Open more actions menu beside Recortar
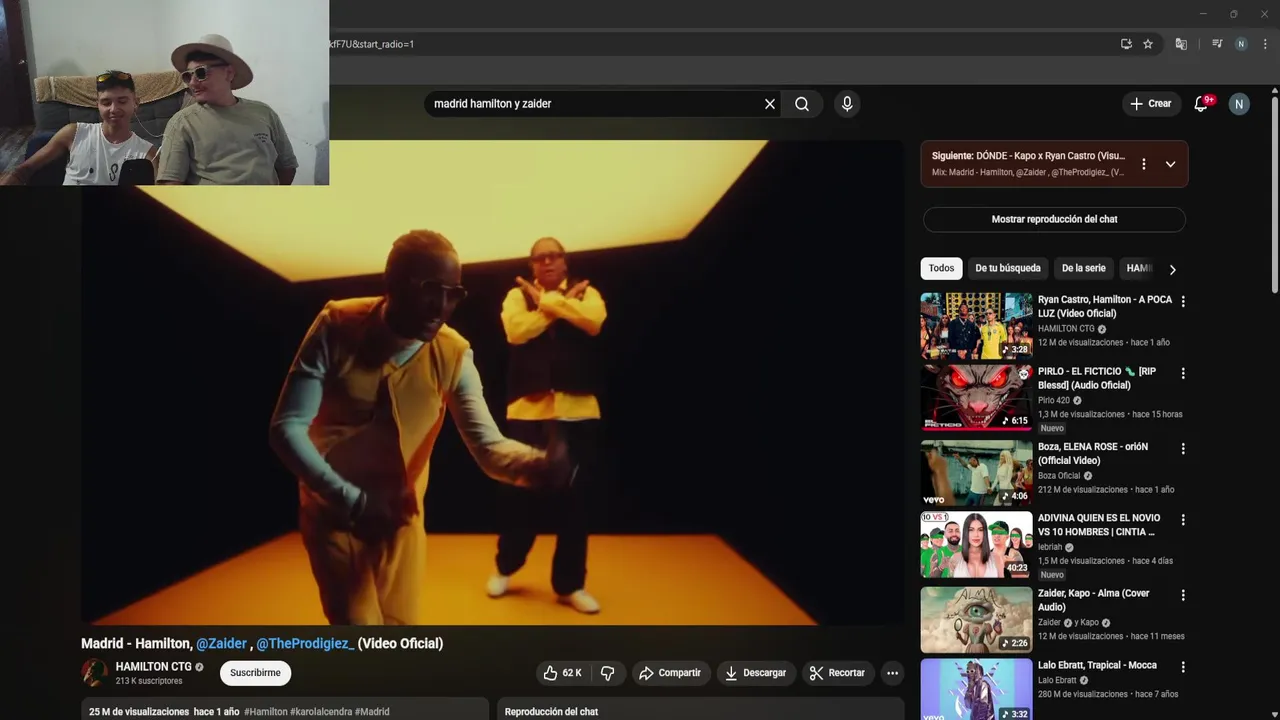This screenshot has height=720, width=1280. (892, 673)
